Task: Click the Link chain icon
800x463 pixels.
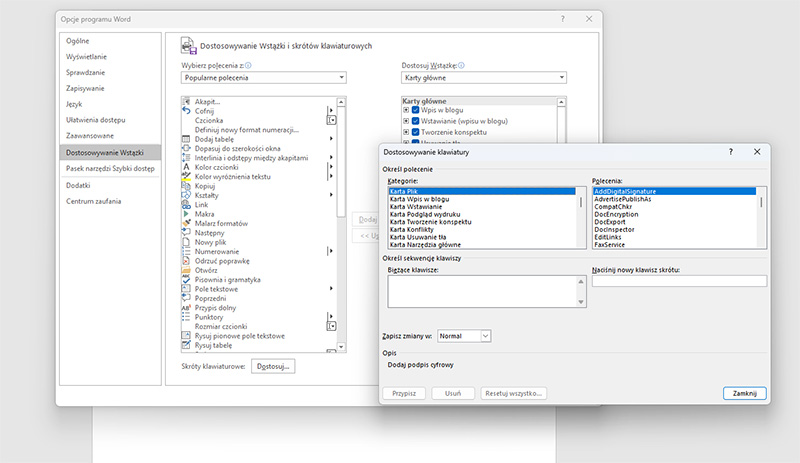Action: tap(186, 204)
